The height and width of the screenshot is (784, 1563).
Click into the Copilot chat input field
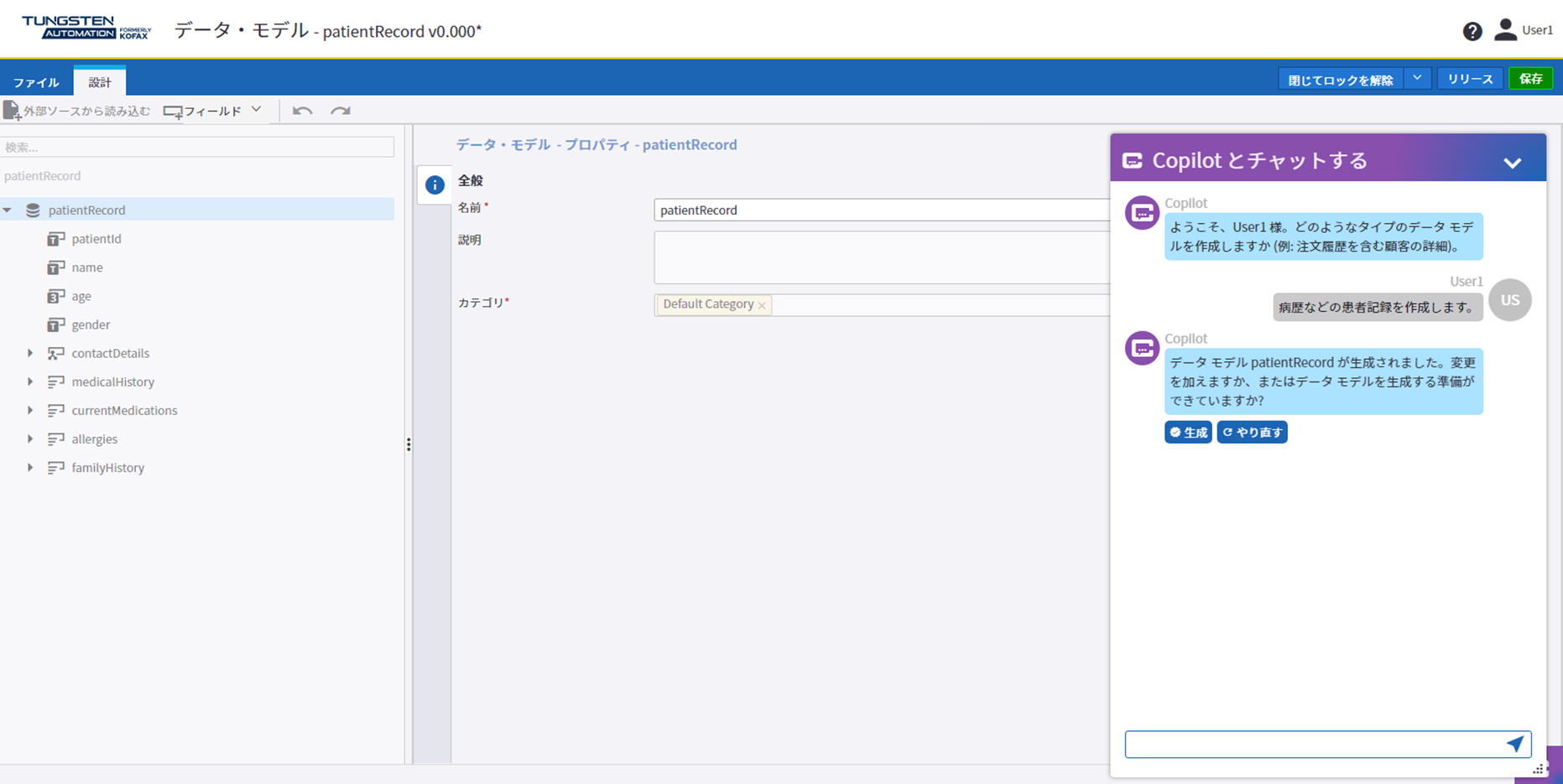click(x=1313, y=744)
